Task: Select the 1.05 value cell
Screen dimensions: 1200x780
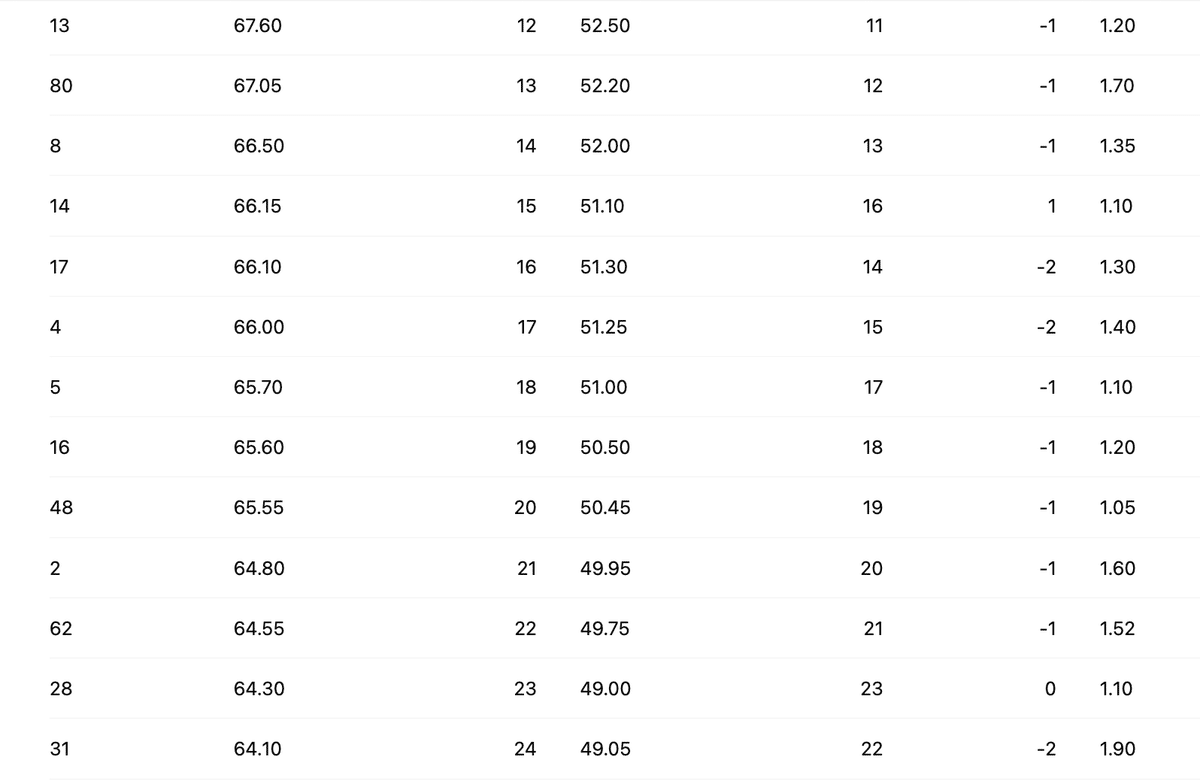Action: (1116, 508)
